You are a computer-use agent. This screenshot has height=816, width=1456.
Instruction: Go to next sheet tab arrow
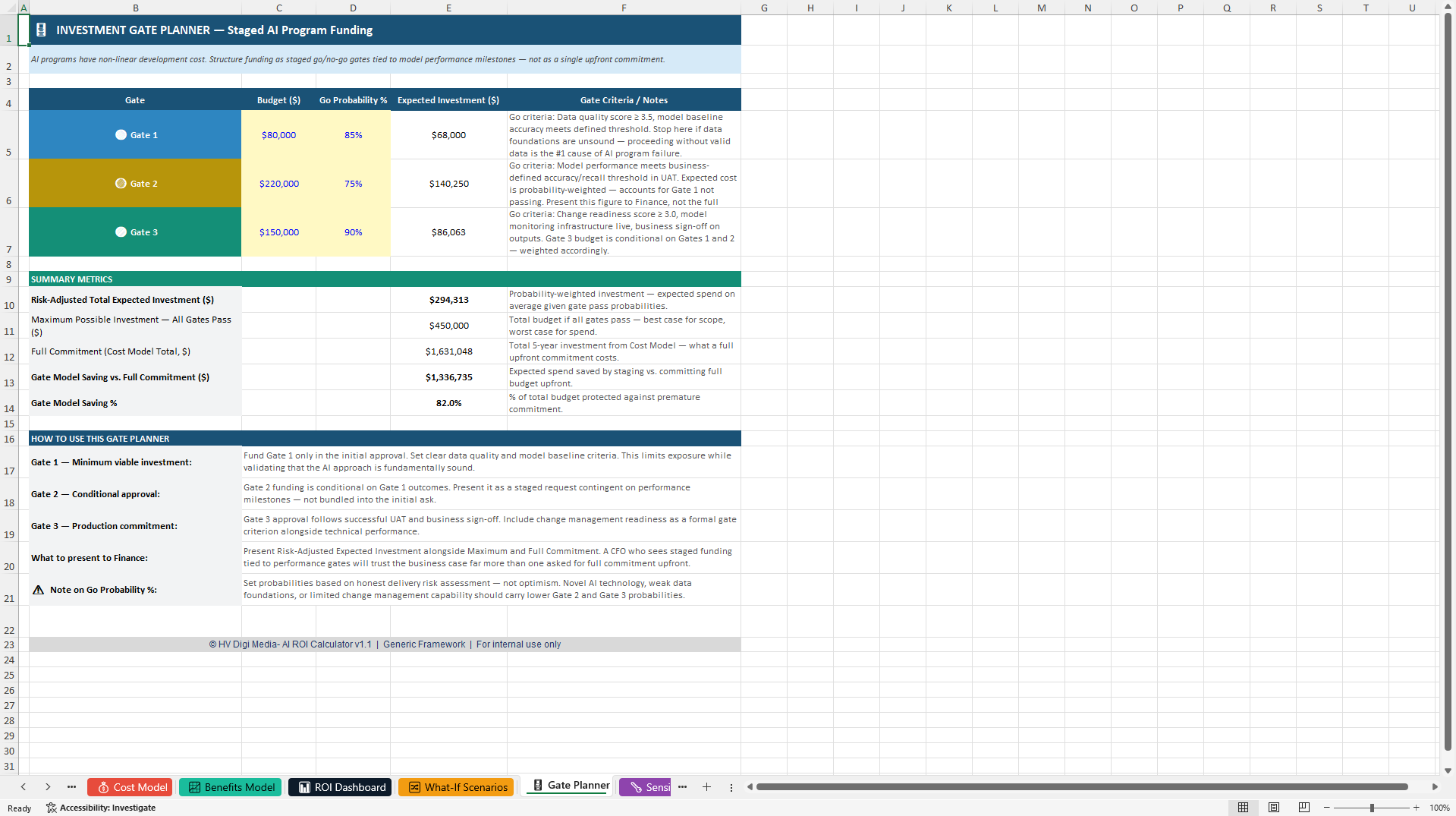(x=48, y=787)
